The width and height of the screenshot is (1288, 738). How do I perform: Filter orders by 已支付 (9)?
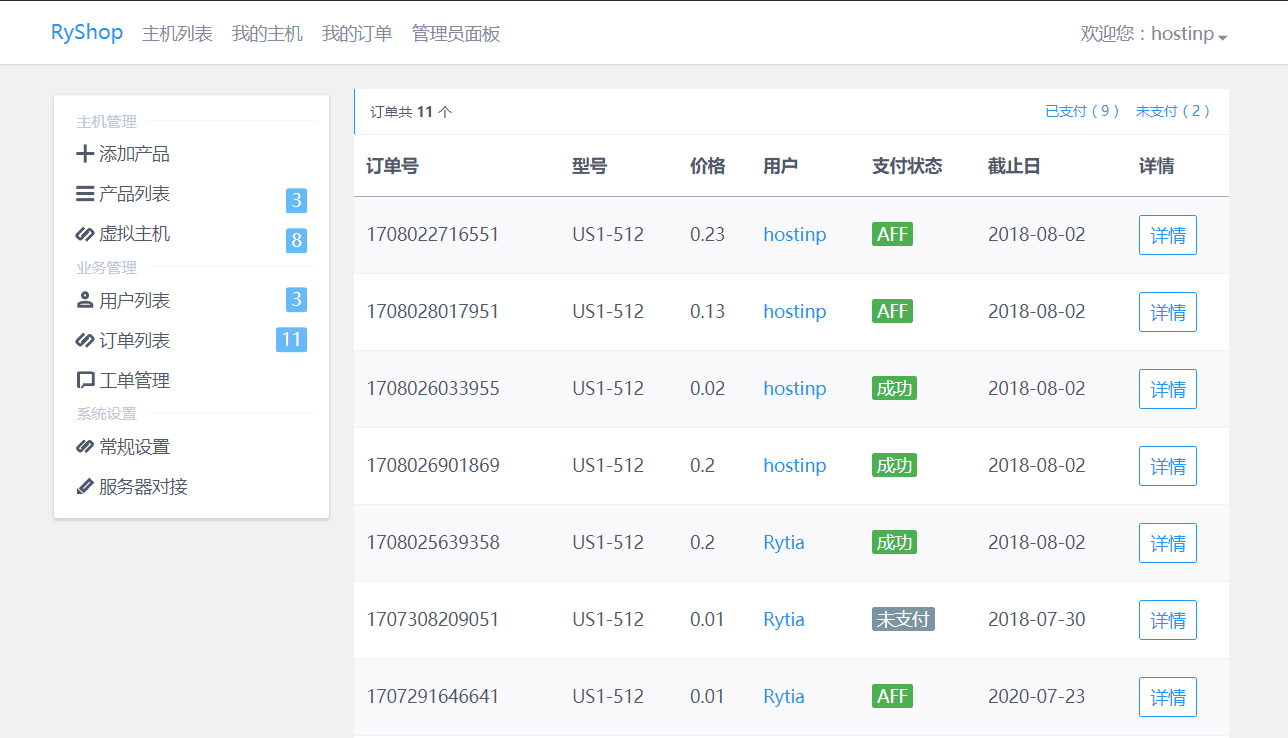[x=1082, y=111]
